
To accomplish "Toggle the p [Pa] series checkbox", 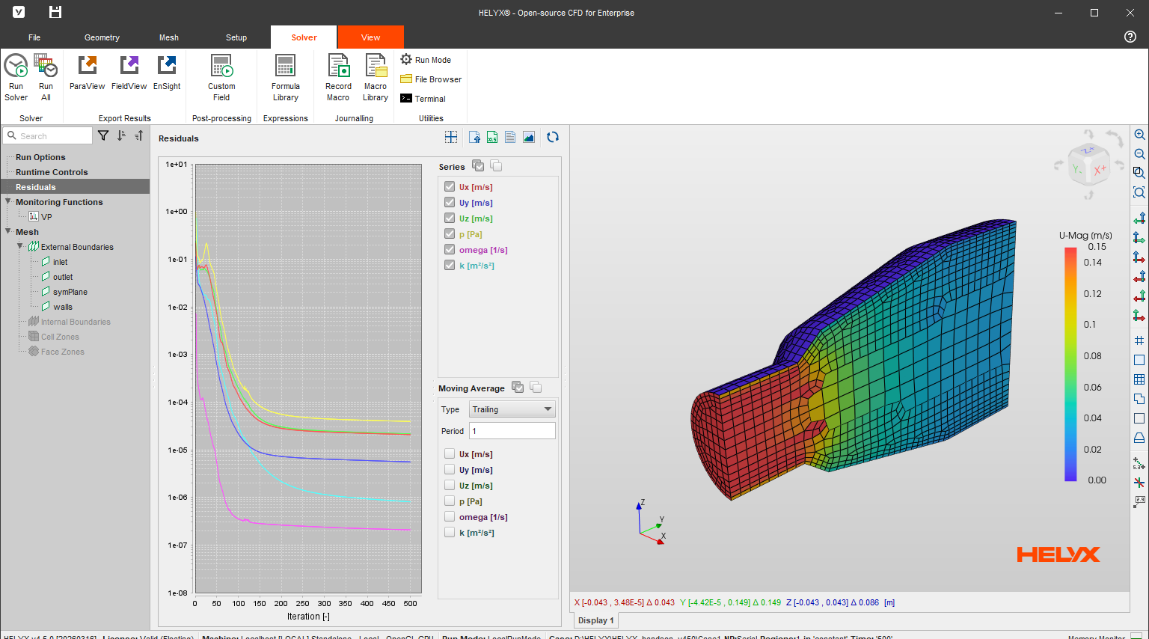I will coord(449,234).
